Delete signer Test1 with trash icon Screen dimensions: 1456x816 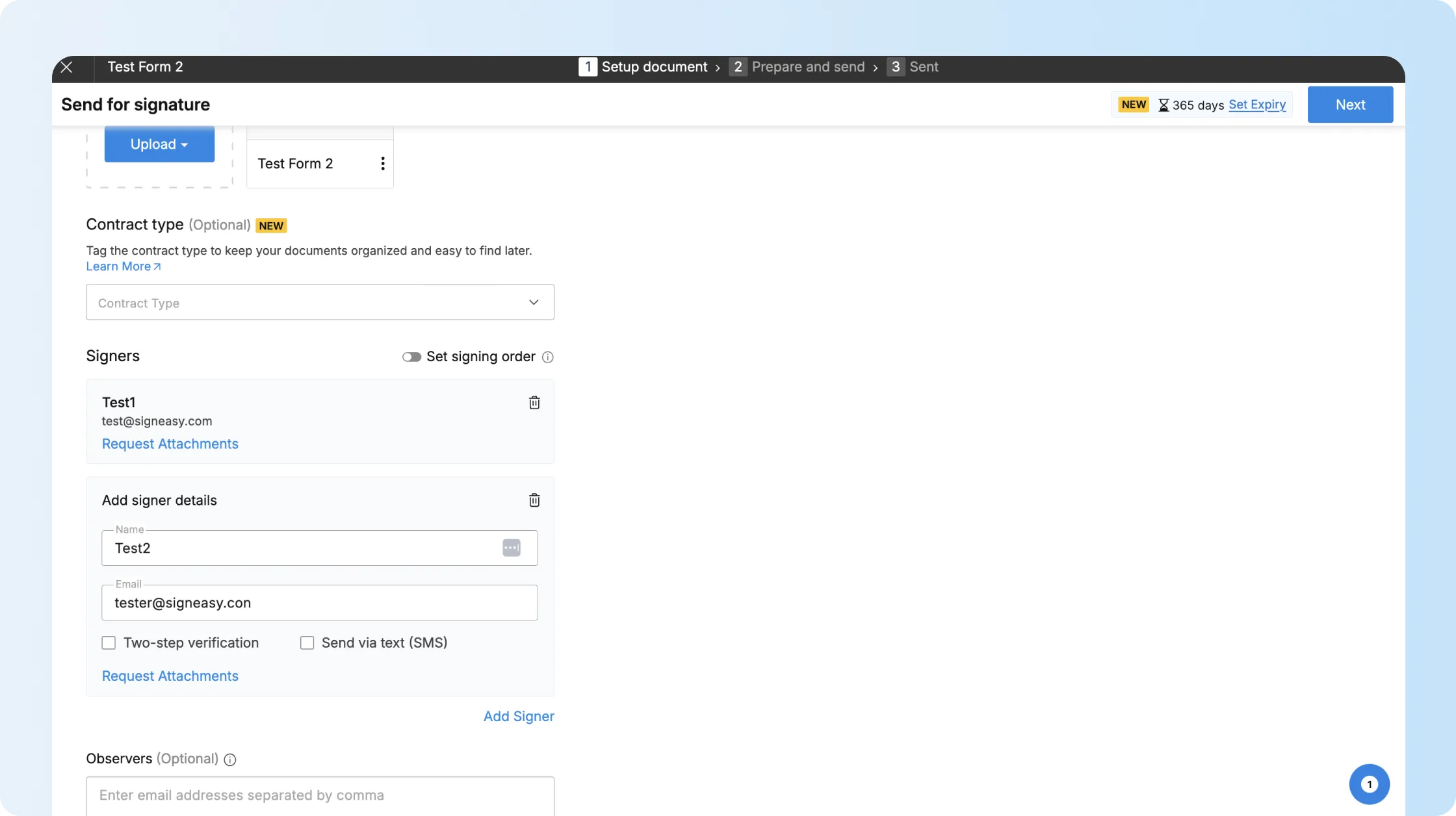[534, 403]
